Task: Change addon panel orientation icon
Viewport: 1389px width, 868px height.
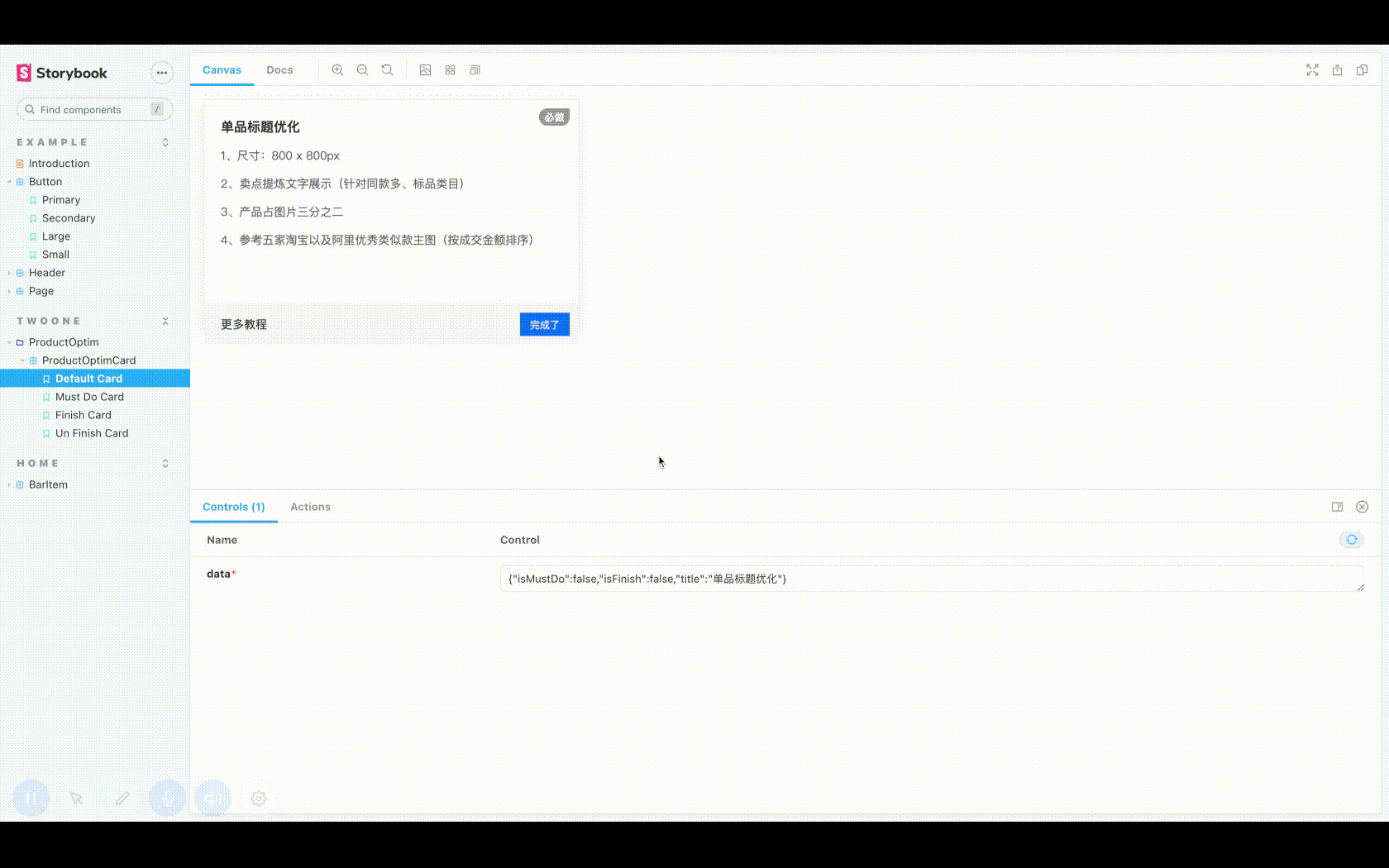Action: tap(1337, 507)
